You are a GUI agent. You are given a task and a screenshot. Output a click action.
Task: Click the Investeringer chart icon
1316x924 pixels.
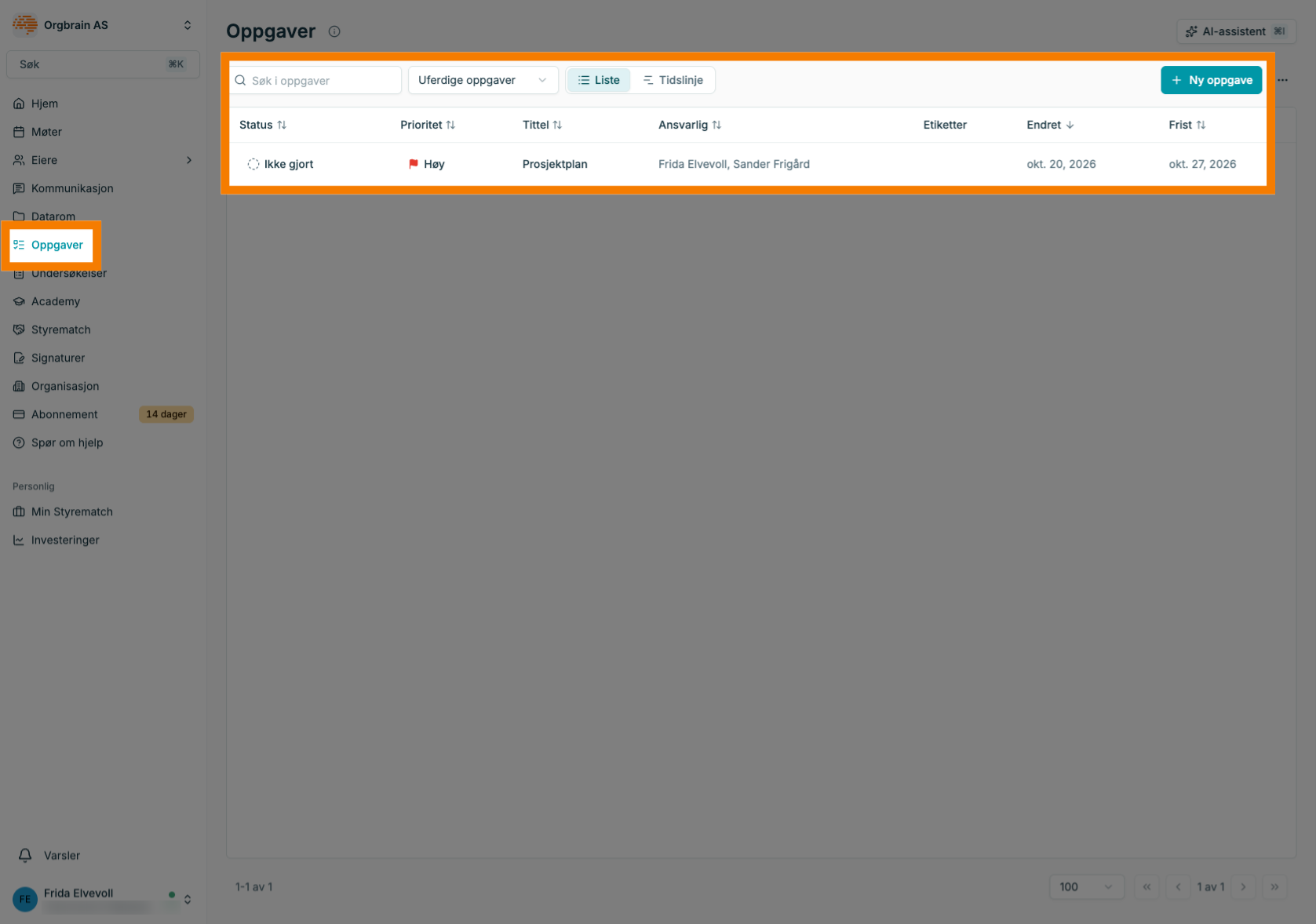[x=19, y=540]
